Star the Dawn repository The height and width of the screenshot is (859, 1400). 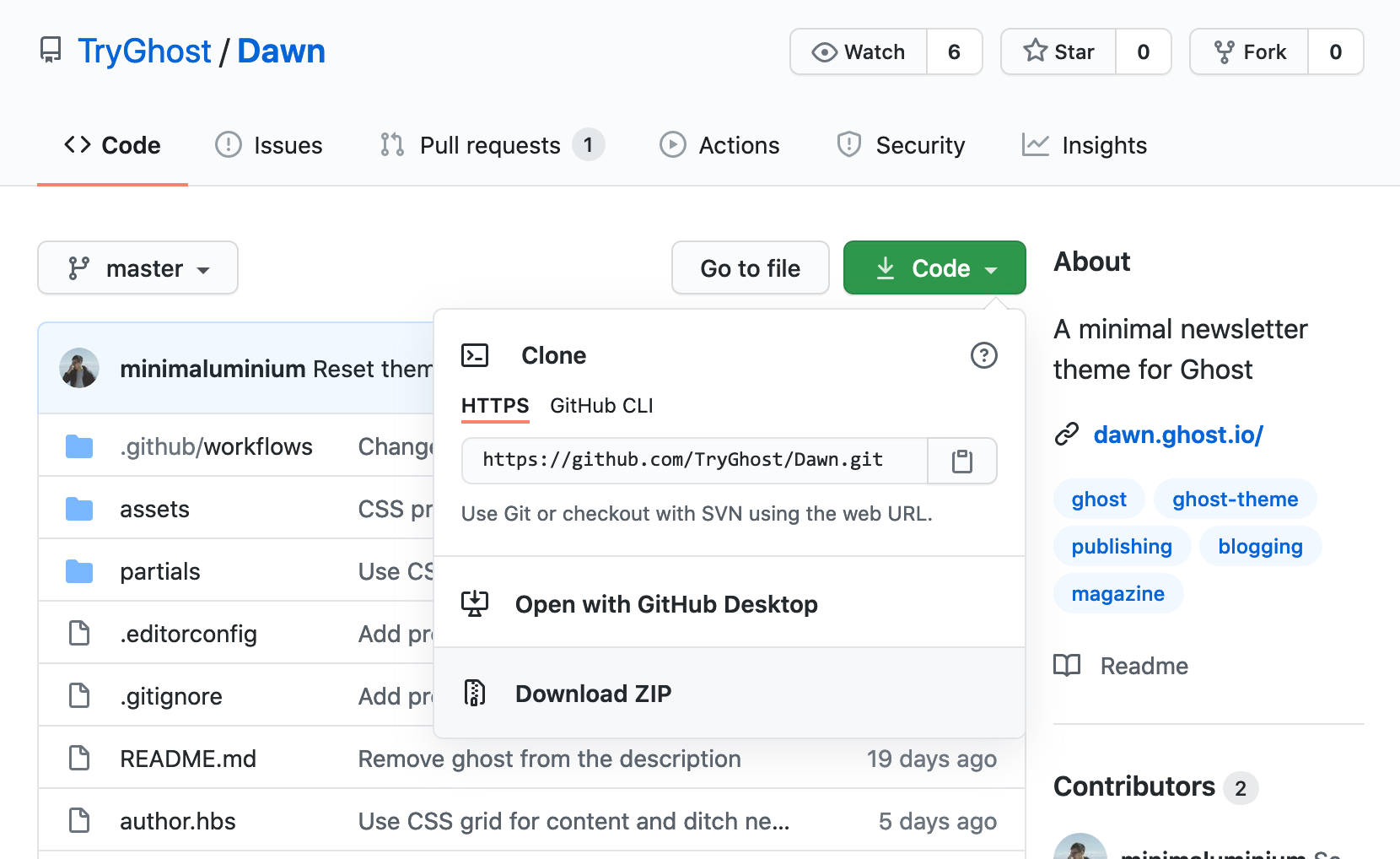pos(1058,52)
